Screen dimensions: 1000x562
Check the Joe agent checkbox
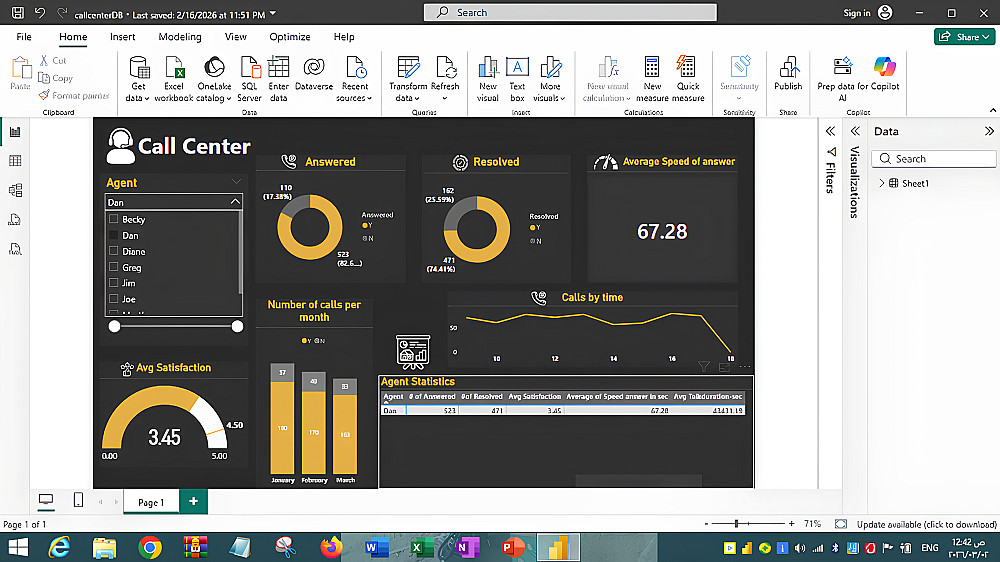(x=114, y=299)
